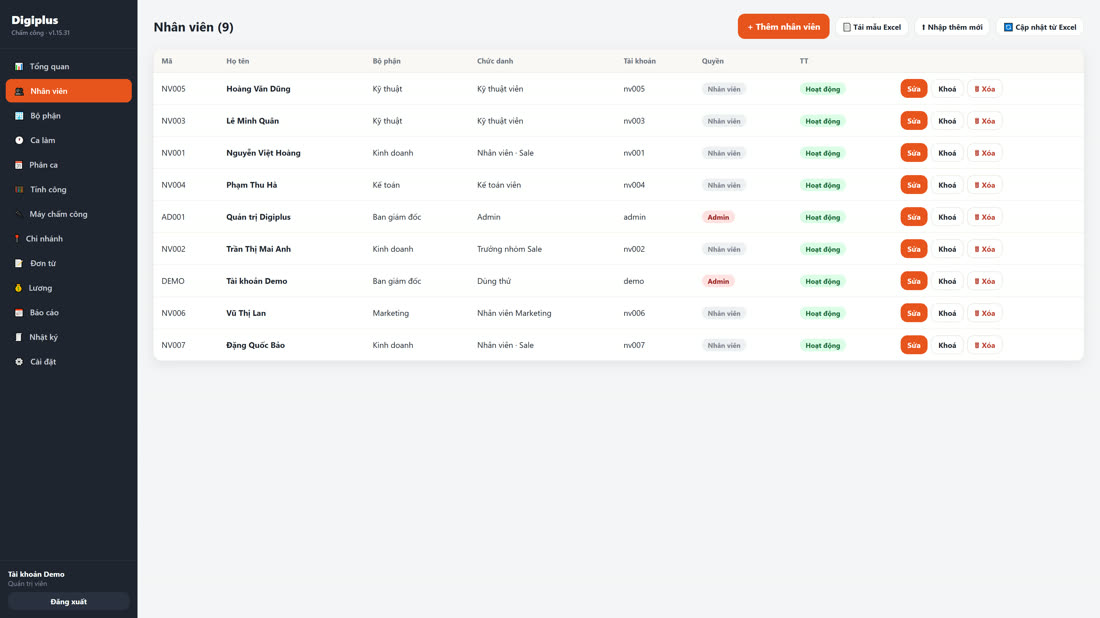
Task: Click the name Vũ Thị Lan
Action: 246,313
